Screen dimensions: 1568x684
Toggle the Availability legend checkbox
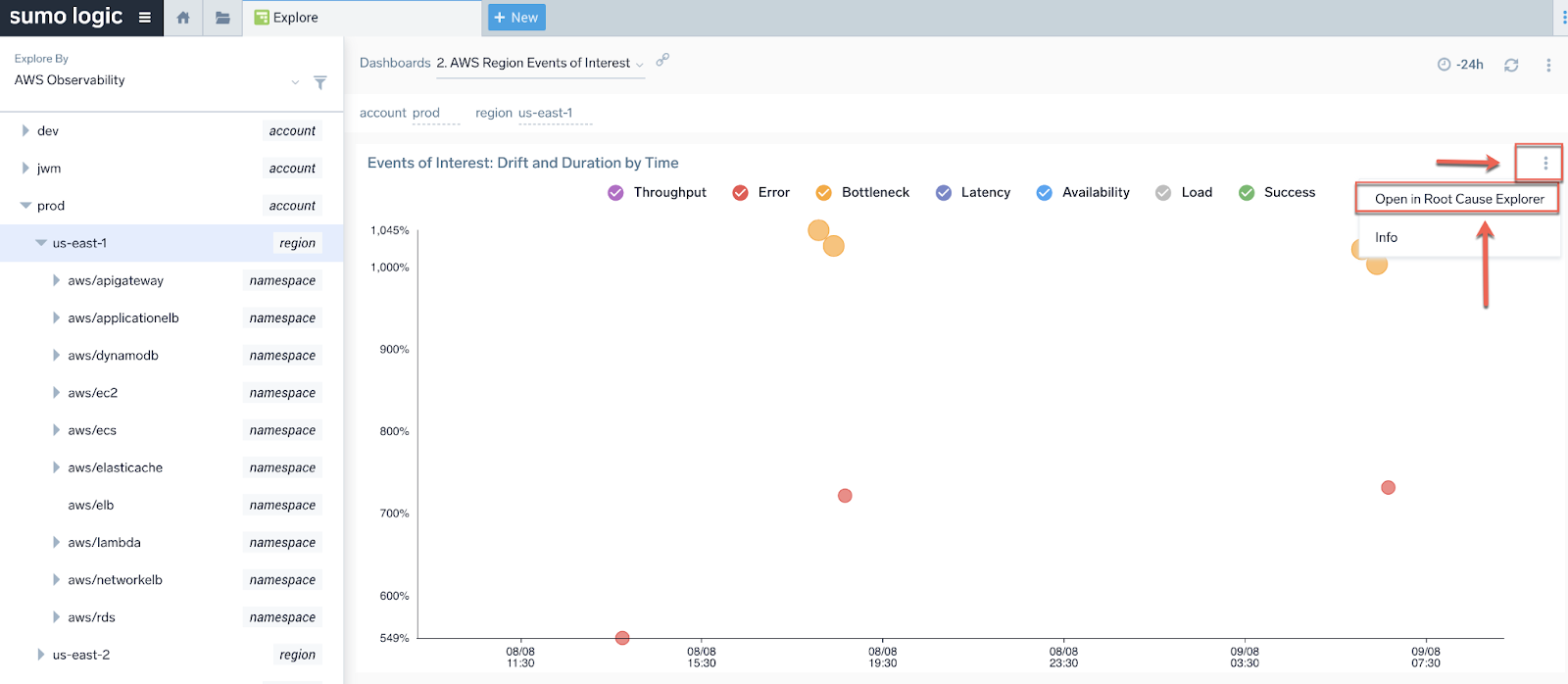(1045, 193)
